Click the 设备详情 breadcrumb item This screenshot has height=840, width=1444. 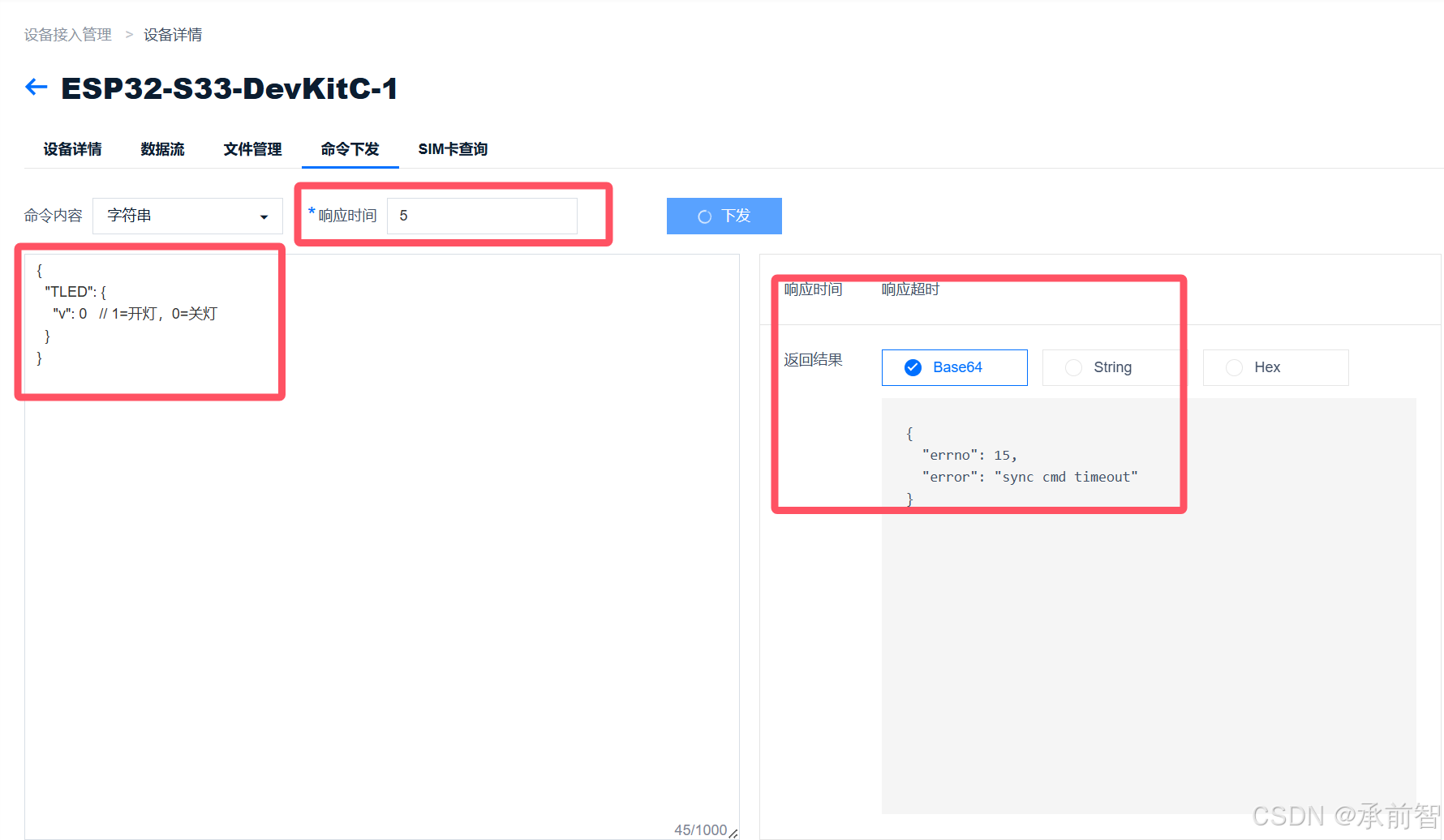click(173, 35)
